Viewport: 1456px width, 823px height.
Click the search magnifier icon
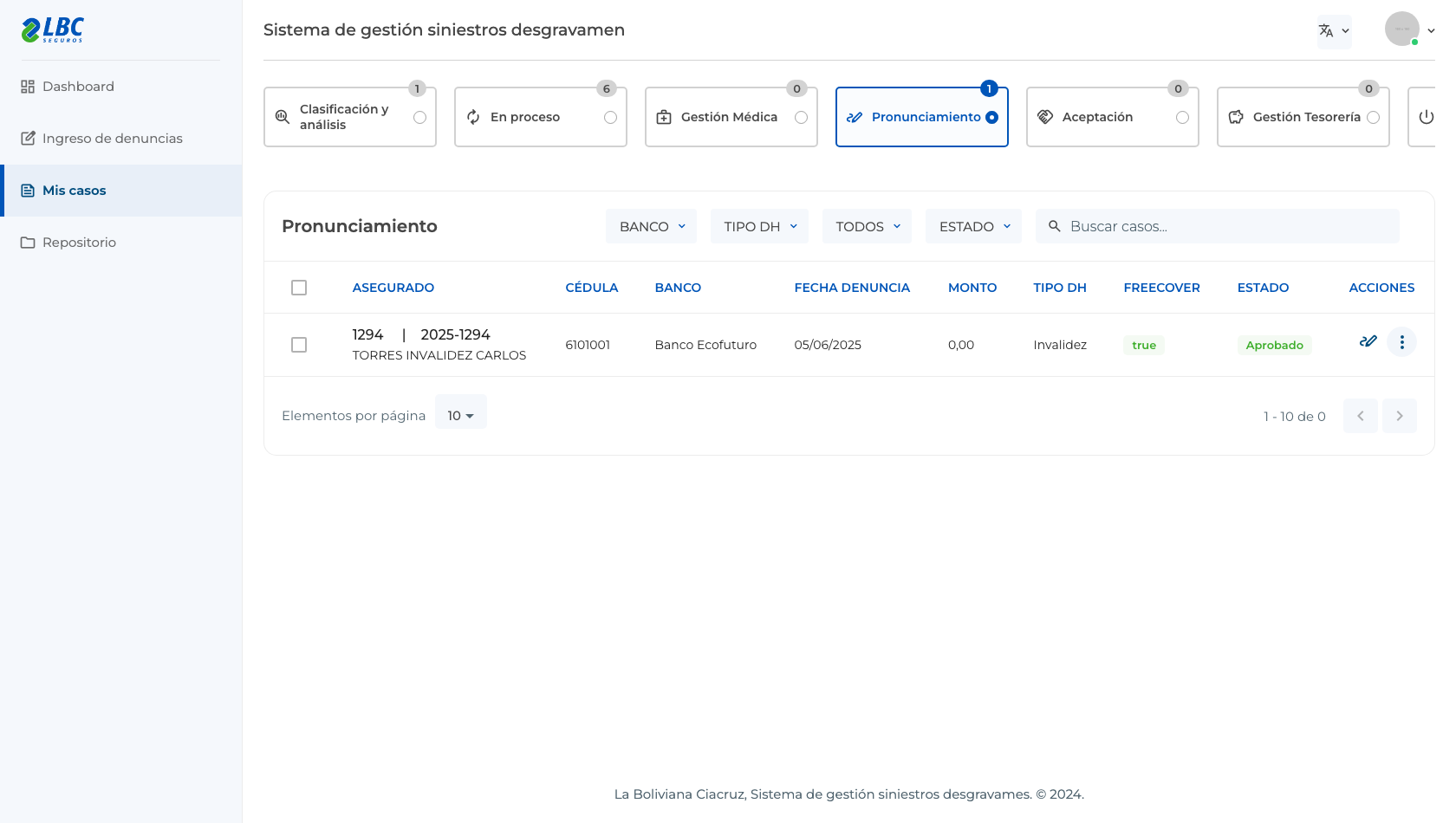1055,226
